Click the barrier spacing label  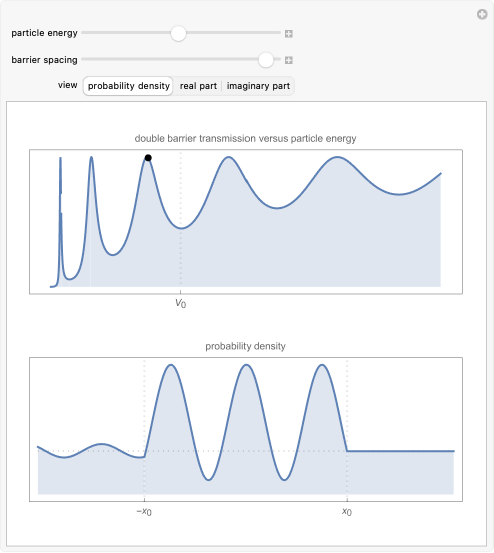tap(44, 60)
